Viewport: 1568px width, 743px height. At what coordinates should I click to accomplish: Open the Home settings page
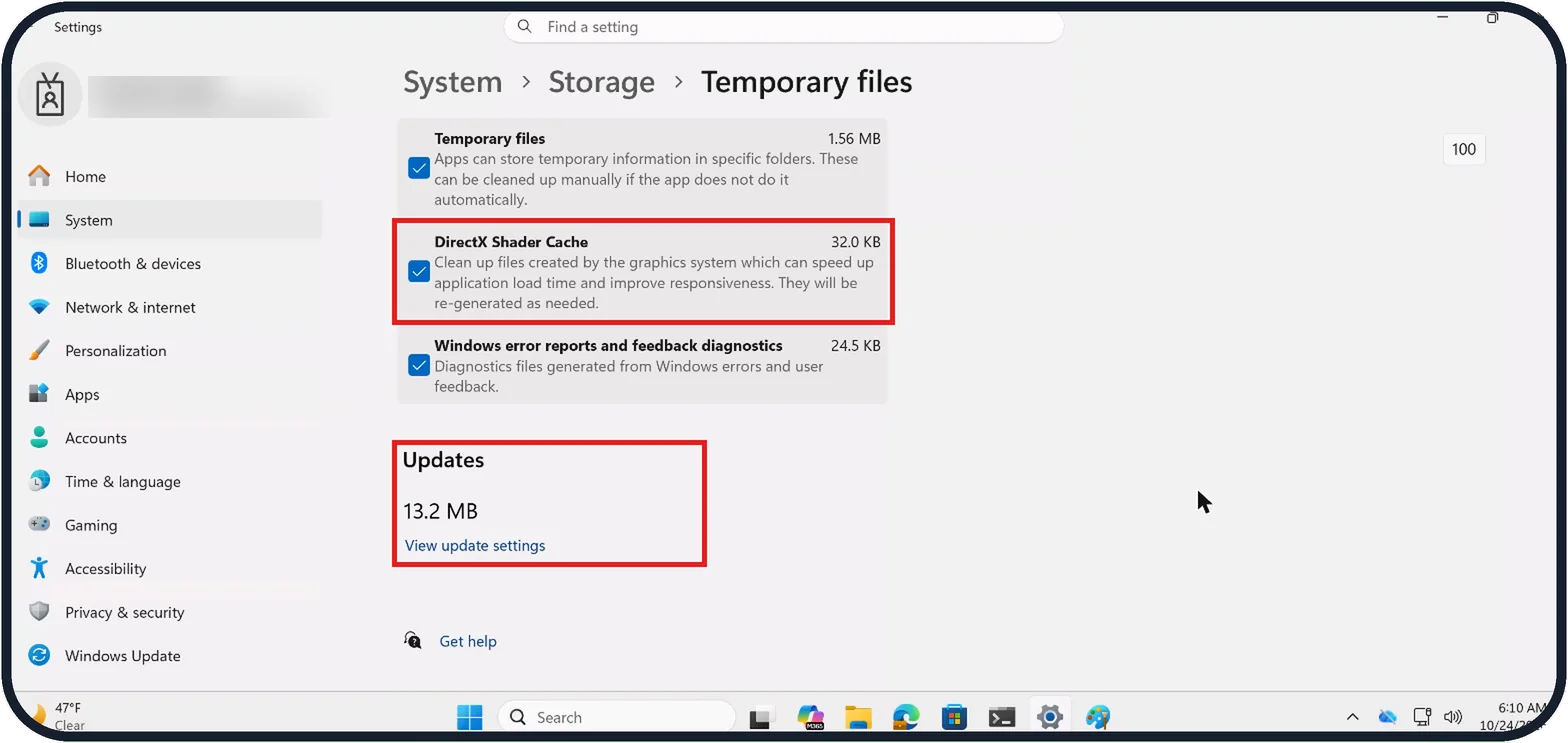(x=170, y=177)
